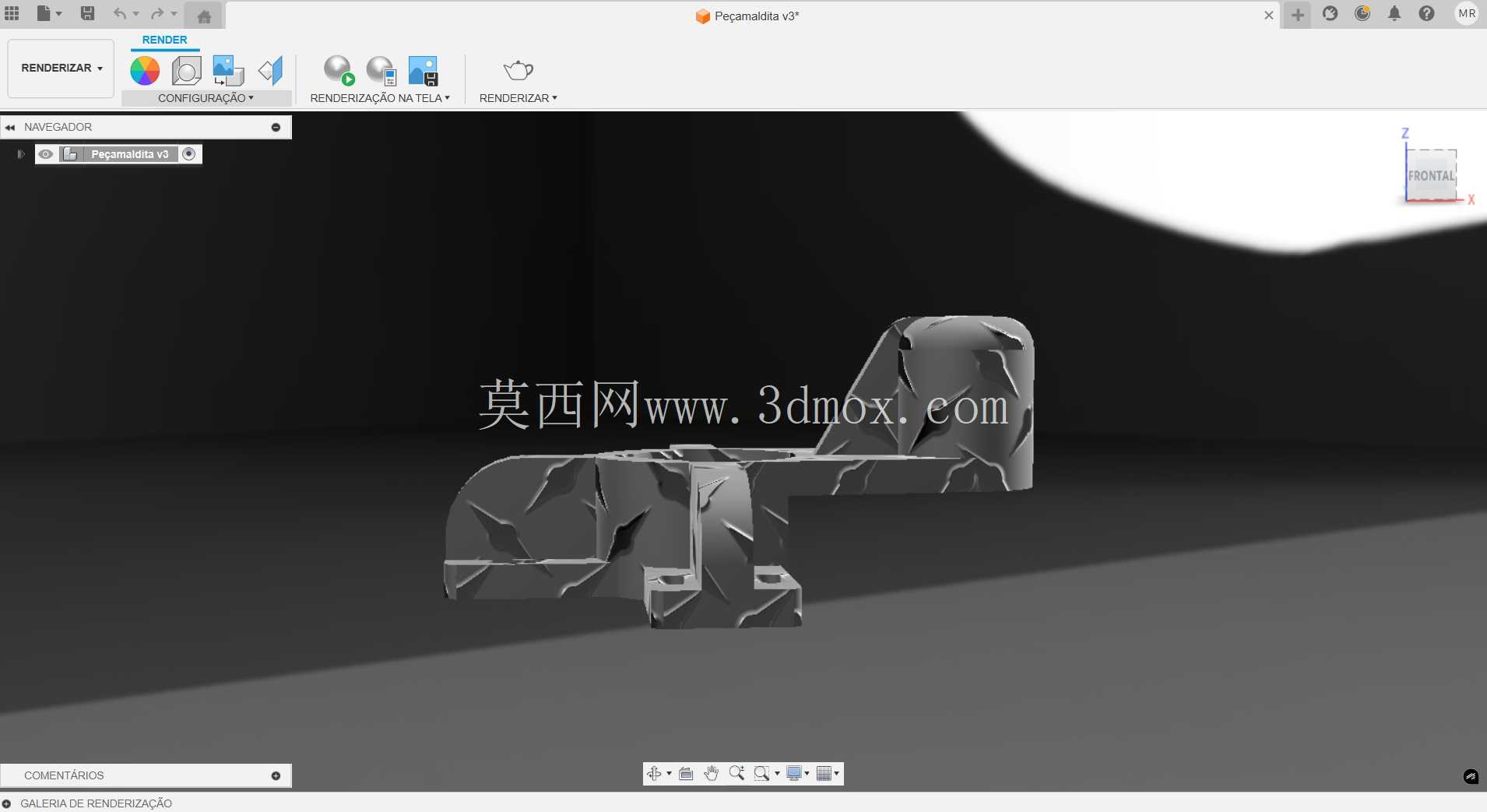Image resolution: width=1487 pixels, height=812 pixels.
Task: Show the data panel grid icon
Action: [12, 13]
